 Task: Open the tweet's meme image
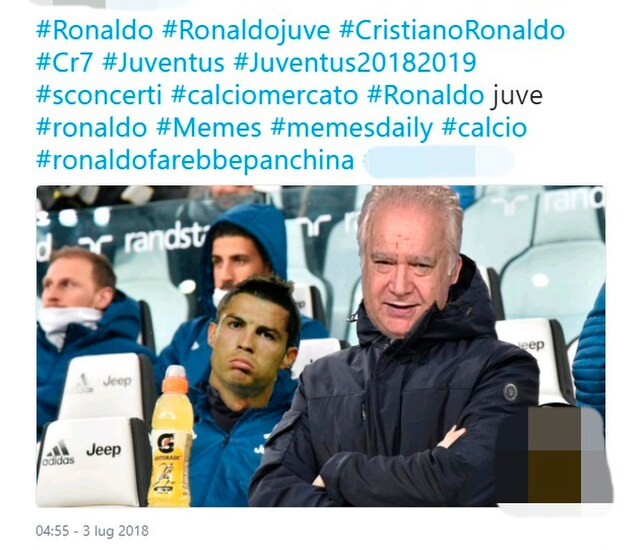pos(321,346)
